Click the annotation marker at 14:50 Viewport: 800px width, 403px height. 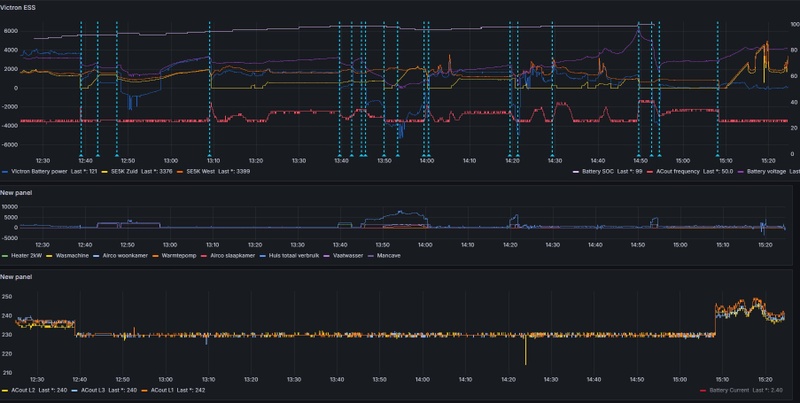click(x=638, y=155)
